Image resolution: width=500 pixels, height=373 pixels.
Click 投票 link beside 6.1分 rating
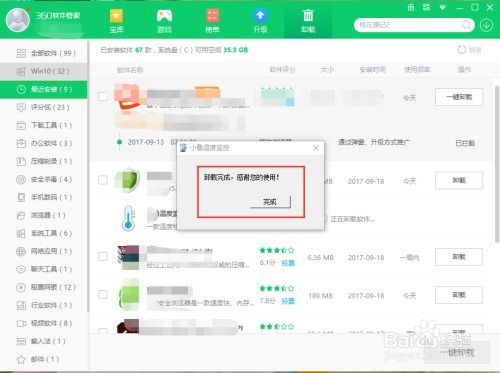[x=288, y=263]
